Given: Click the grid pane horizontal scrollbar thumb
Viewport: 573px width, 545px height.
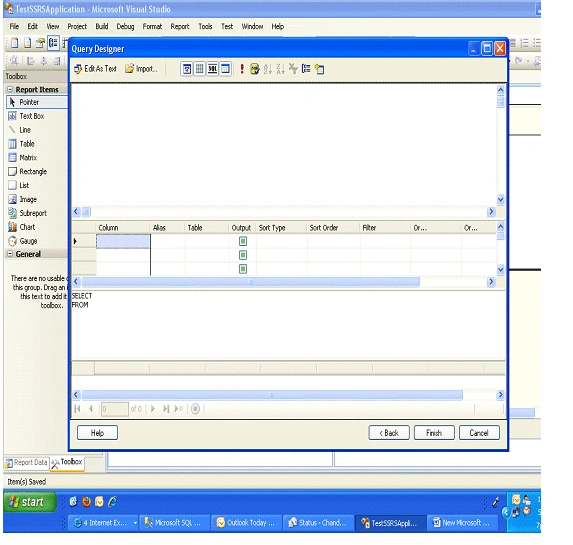Looking at the screenshot, I should pyautogui.click(x=251, y=282).
